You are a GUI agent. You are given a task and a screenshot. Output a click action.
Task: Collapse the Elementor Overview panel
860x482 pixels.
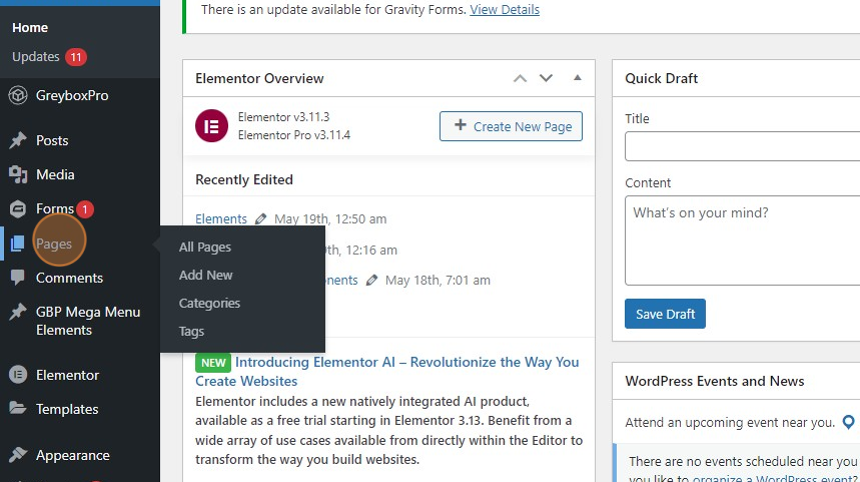[577, 78]
